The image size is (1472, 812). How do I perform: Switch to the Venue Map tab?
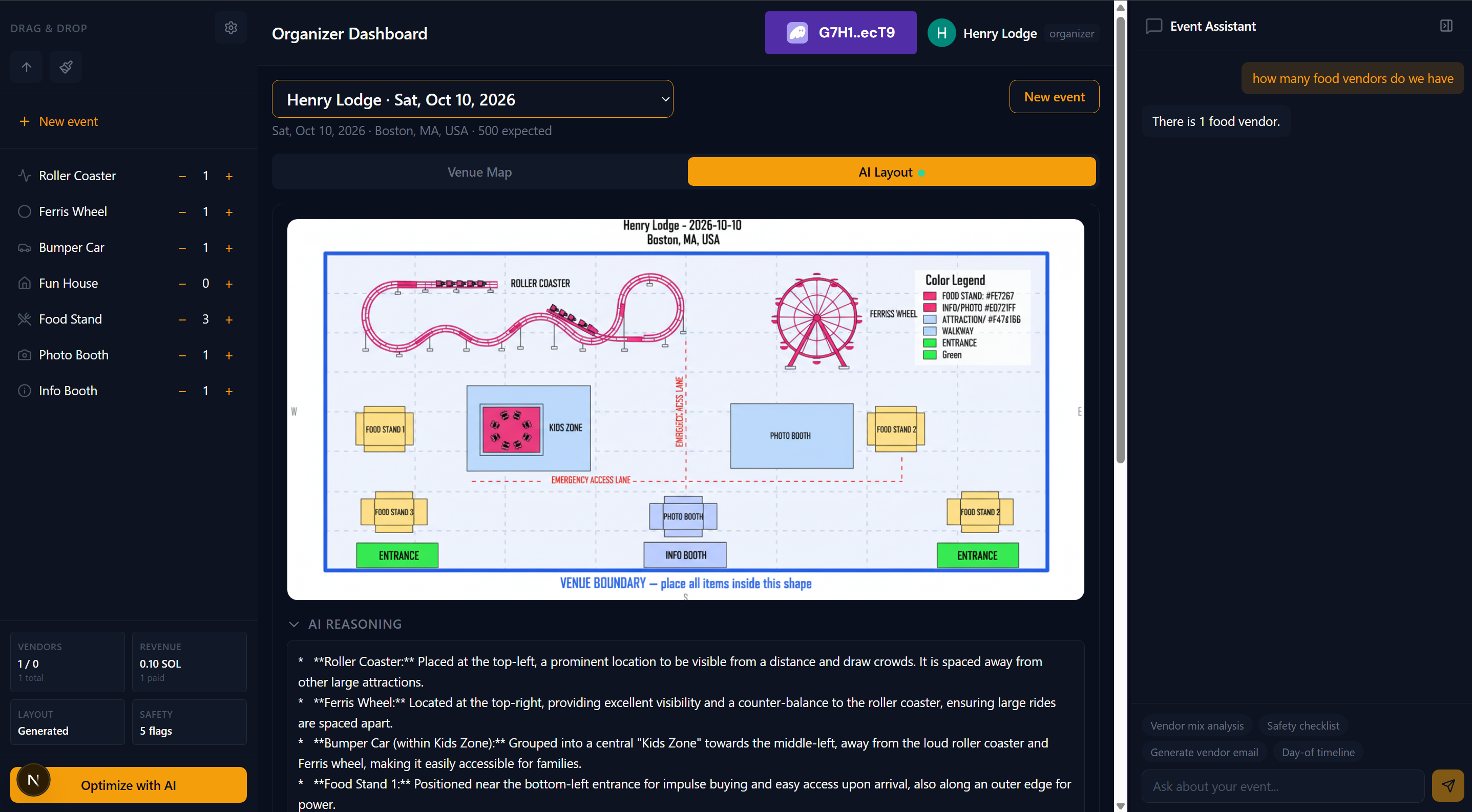[479, 172]
